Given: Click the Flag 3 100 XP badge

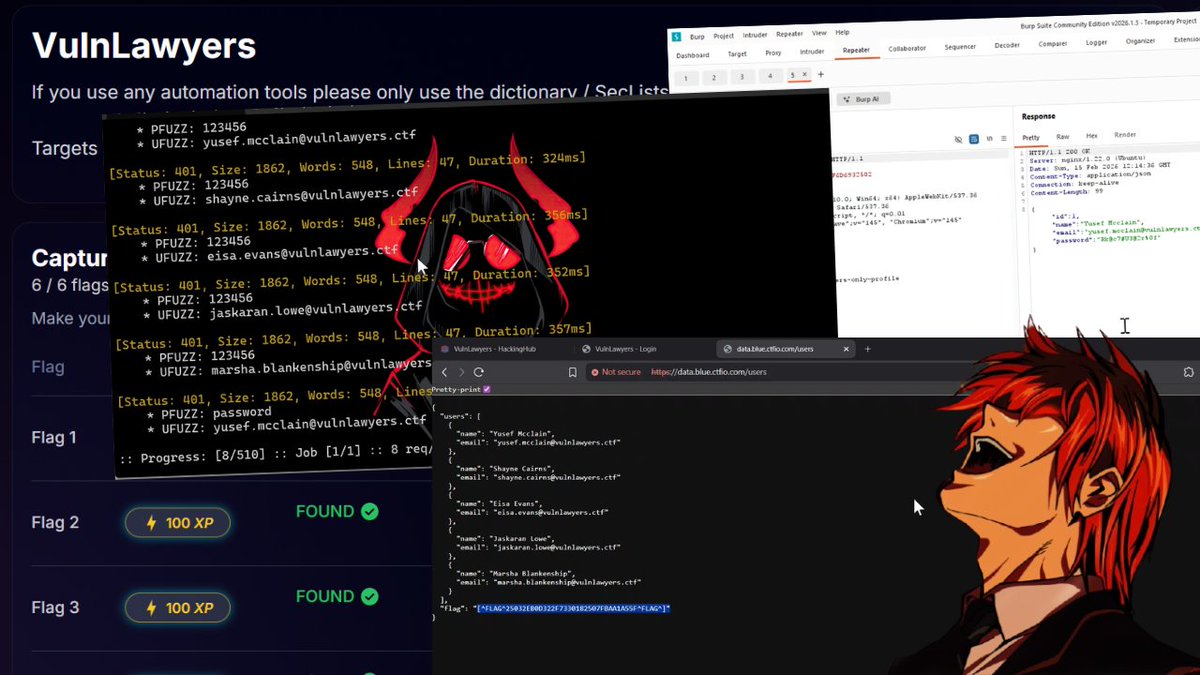Looking at the screenshot, I should coord(178,607).
